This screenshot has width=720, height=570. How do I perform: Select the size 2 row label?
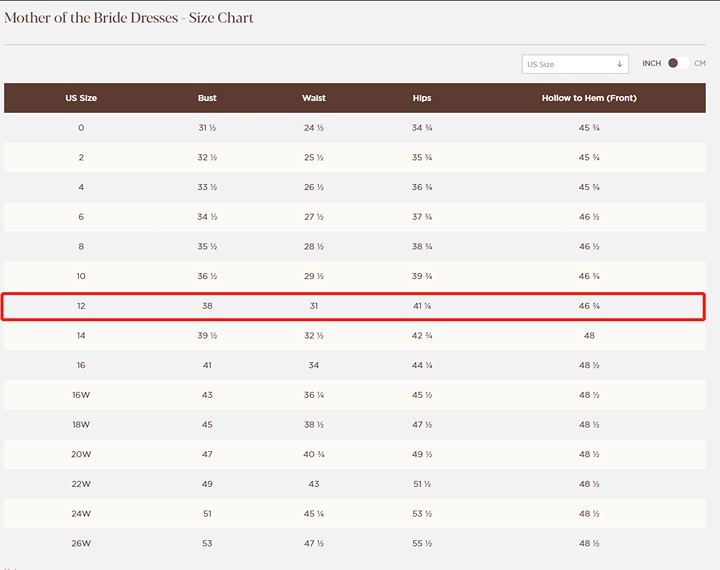coord(81,158)
